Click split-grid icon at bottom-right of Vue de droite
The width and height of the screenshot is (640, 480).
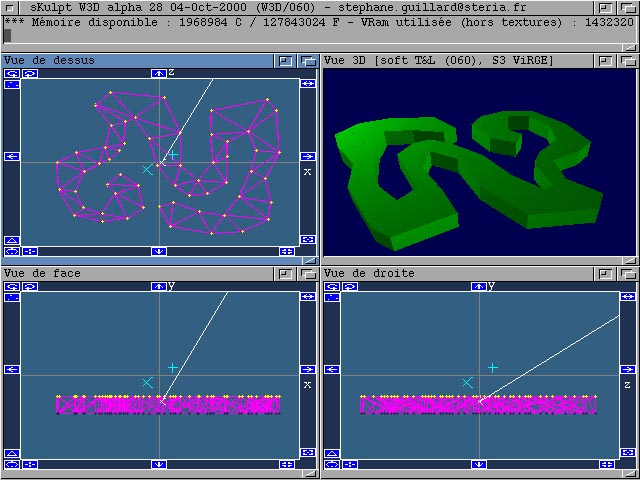pos(607,464)
